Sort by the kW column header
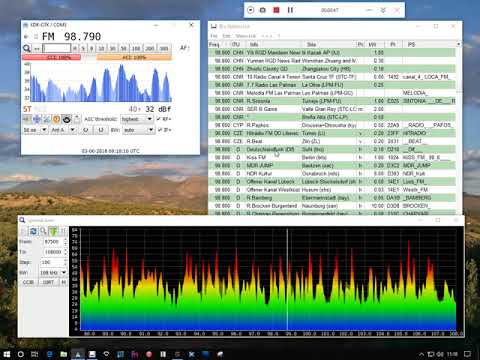Image resolution: width=480 pixels, height=360 pixels. click(375, 44)
